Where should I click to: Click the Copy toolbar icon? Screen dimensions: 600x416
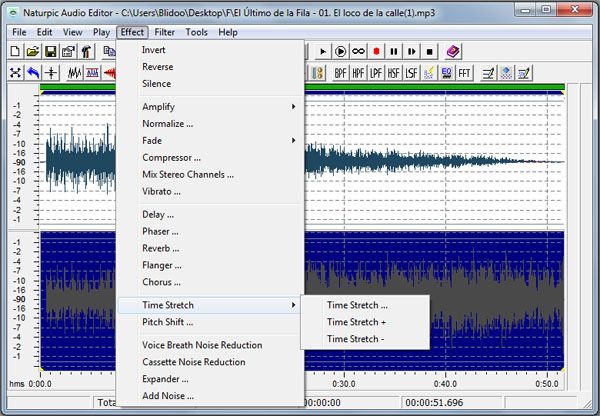point(109,51)
